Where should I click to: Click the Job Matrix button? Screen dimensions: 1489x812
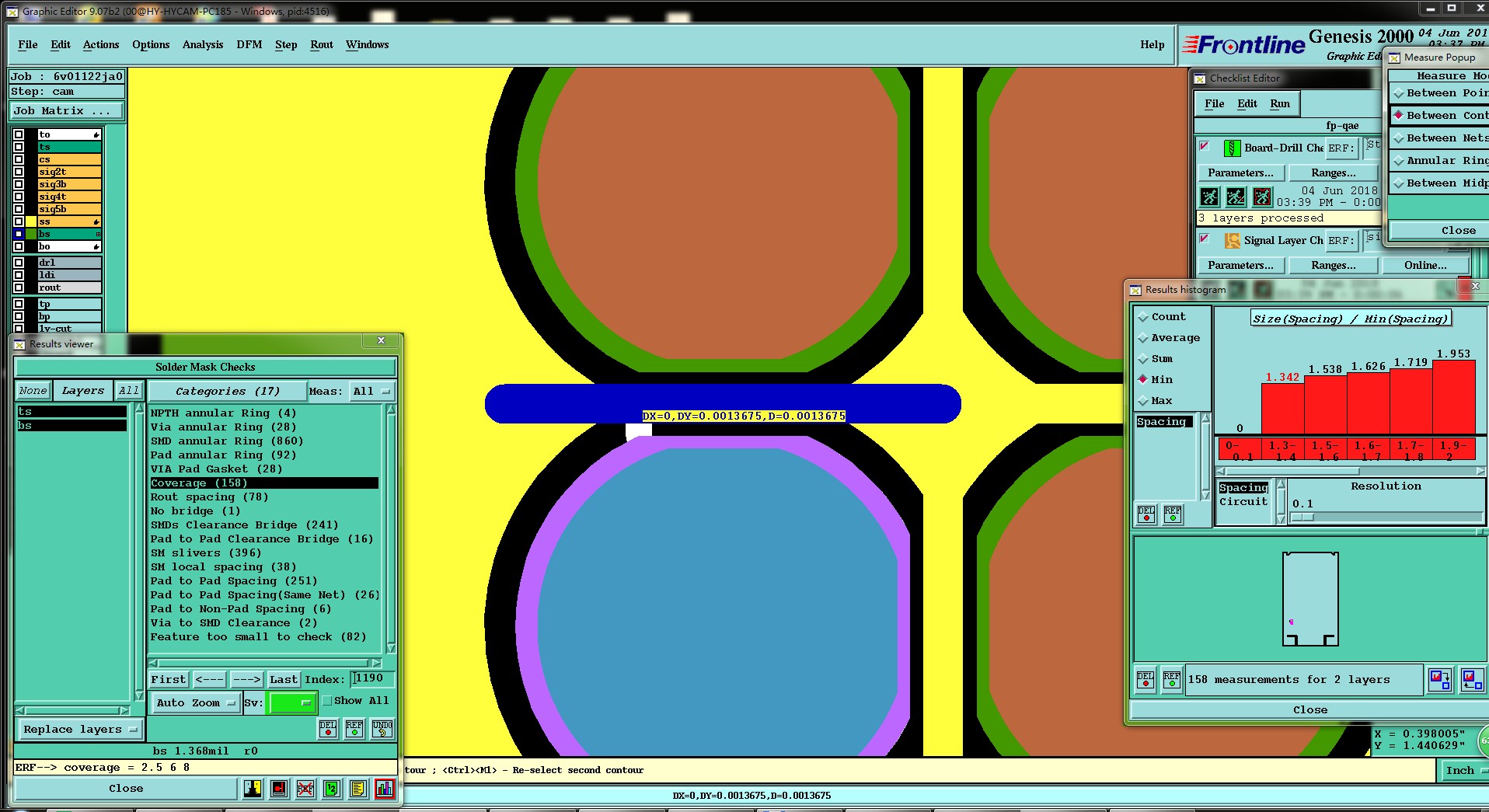(67, 110)
